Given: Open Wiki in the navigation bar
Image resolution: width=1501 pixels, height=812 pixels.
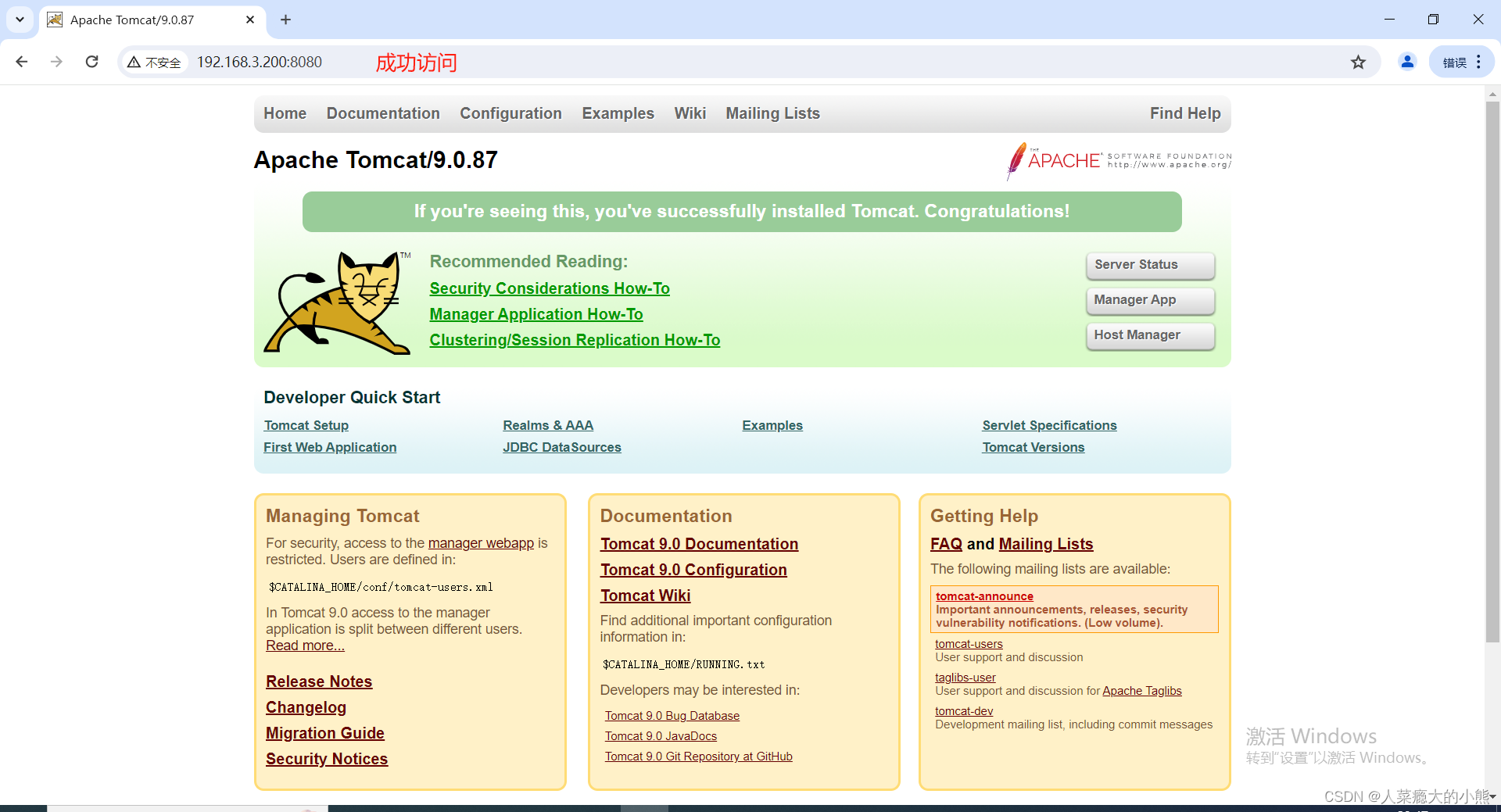Looking at the screenshot, I should [690, 113].
